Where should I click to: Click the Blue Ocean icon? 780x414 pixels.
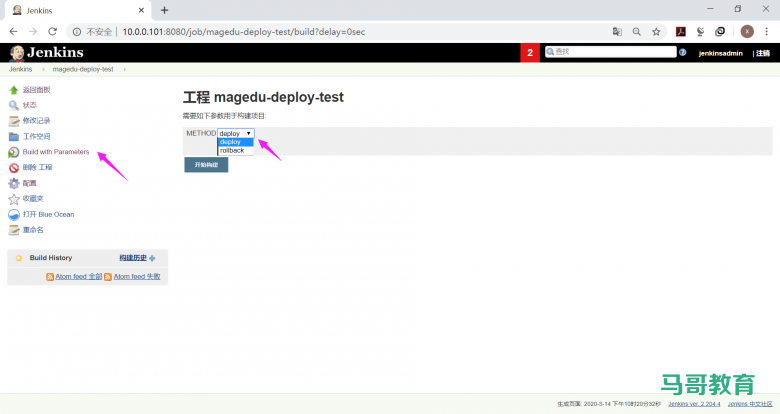point(14,215)
